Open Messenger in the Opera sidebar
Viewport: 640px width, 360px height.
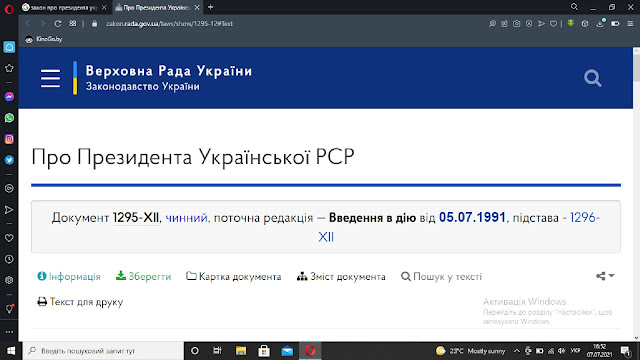click(9, 97)
